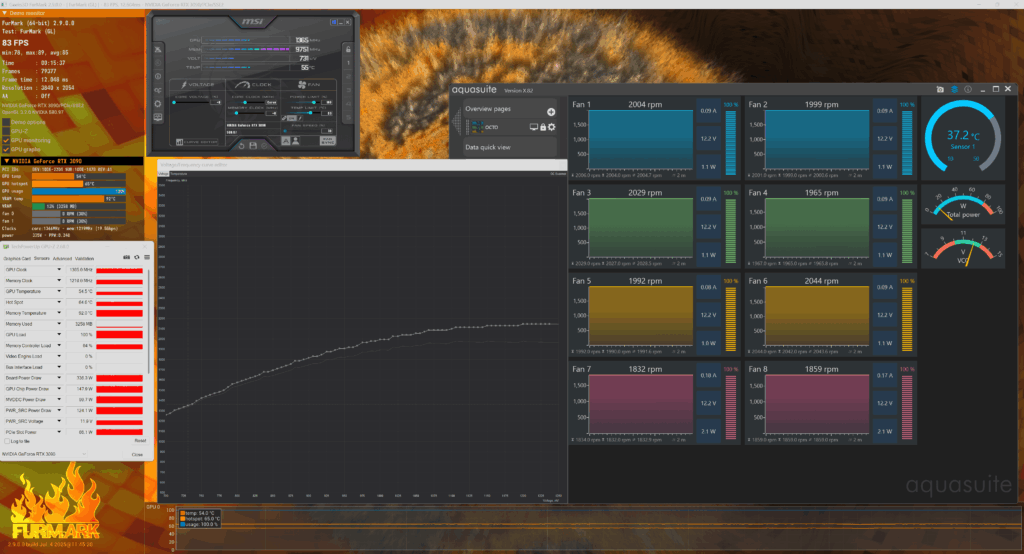Open aquasuite Overview pages section

(x=510, y=108)
